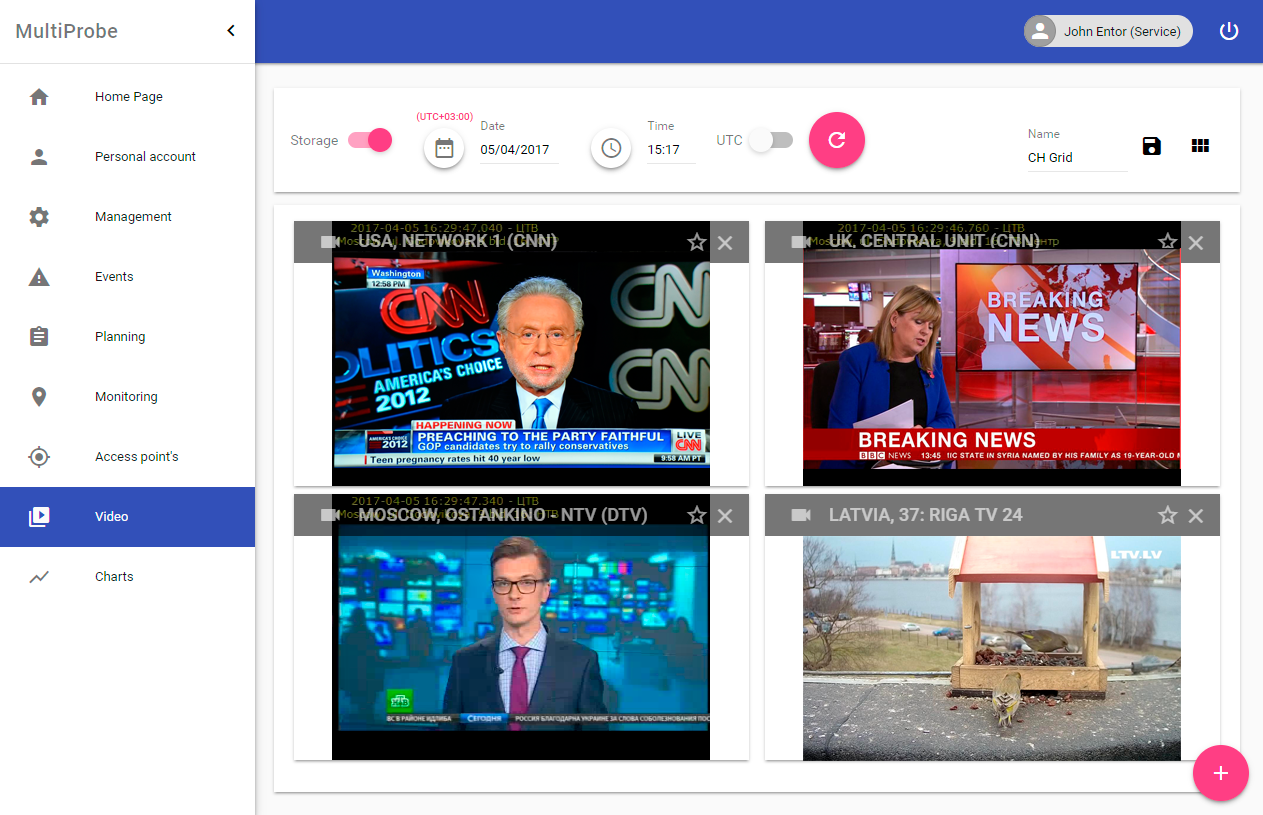Open the clock time picker

pyautogui.click(x=611, y=148)
